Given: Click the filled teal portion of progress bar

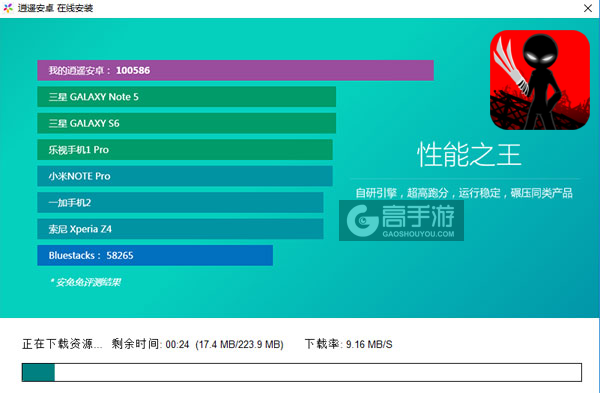Looking at the screenshot, I should pyautogui.click(x=38, y=372).
